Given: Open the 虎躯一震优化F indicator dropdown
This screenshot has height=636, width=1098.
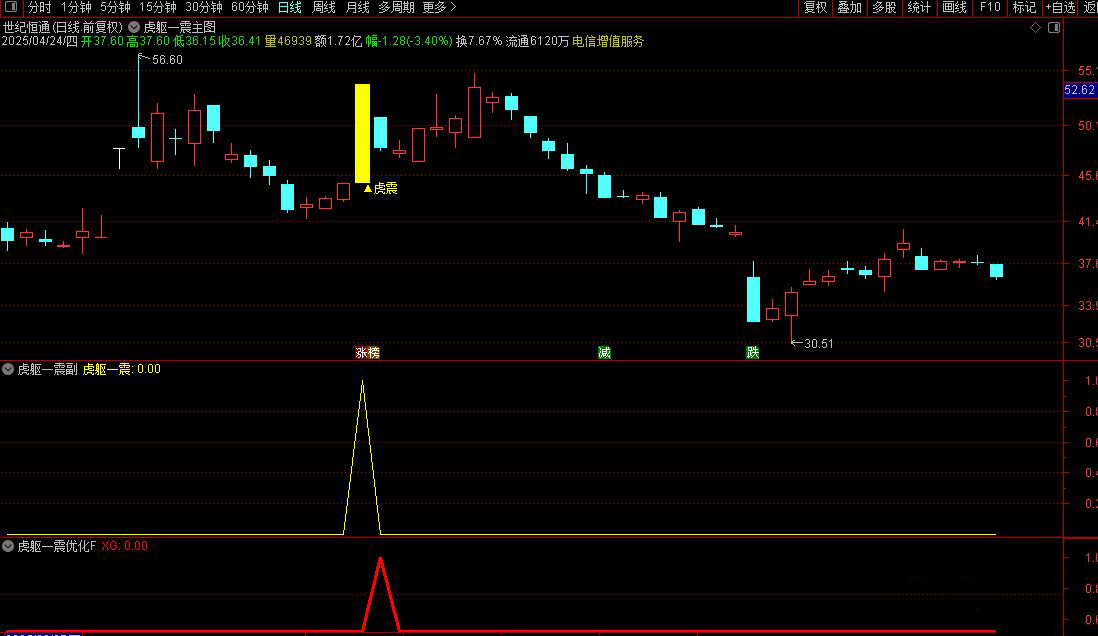Looking at the screenshot, I should tap(8, 546).
